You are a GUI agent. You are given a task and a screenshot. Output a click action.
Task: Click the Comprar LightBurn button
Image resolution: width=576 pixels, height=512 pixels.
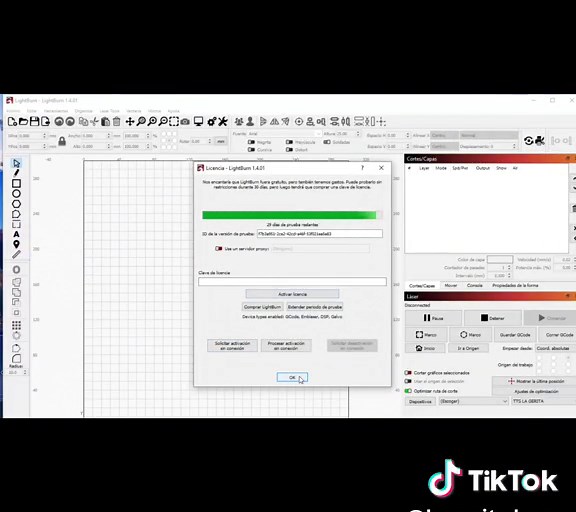(x=262, y=307)
